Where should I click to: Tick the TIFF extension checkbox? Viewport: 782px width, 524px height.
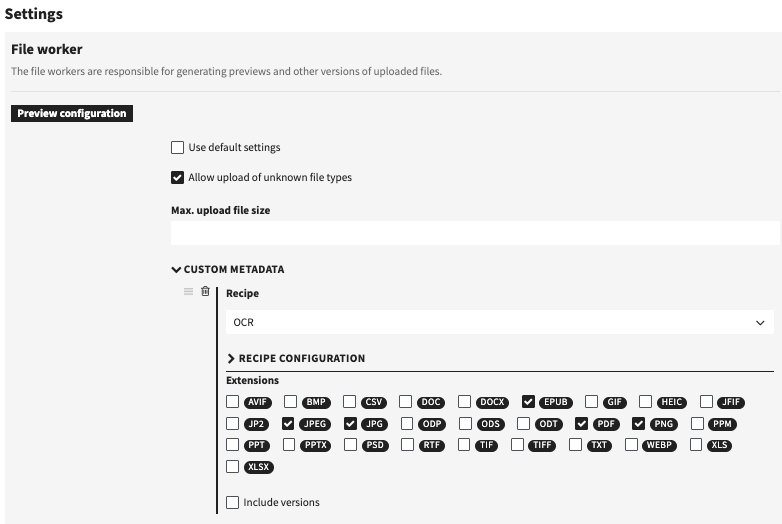pos(518,445)
